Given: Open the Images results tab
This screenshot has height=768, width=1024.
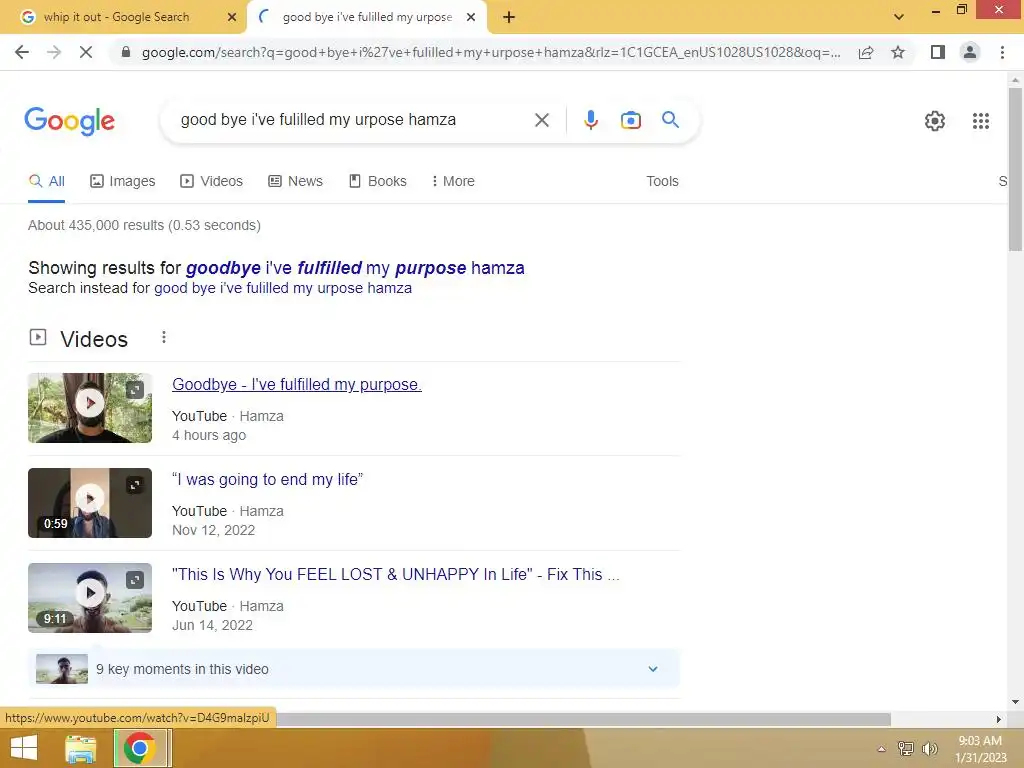Looking at the screenshot, I should pyautogui.click(x=123, y=181).
